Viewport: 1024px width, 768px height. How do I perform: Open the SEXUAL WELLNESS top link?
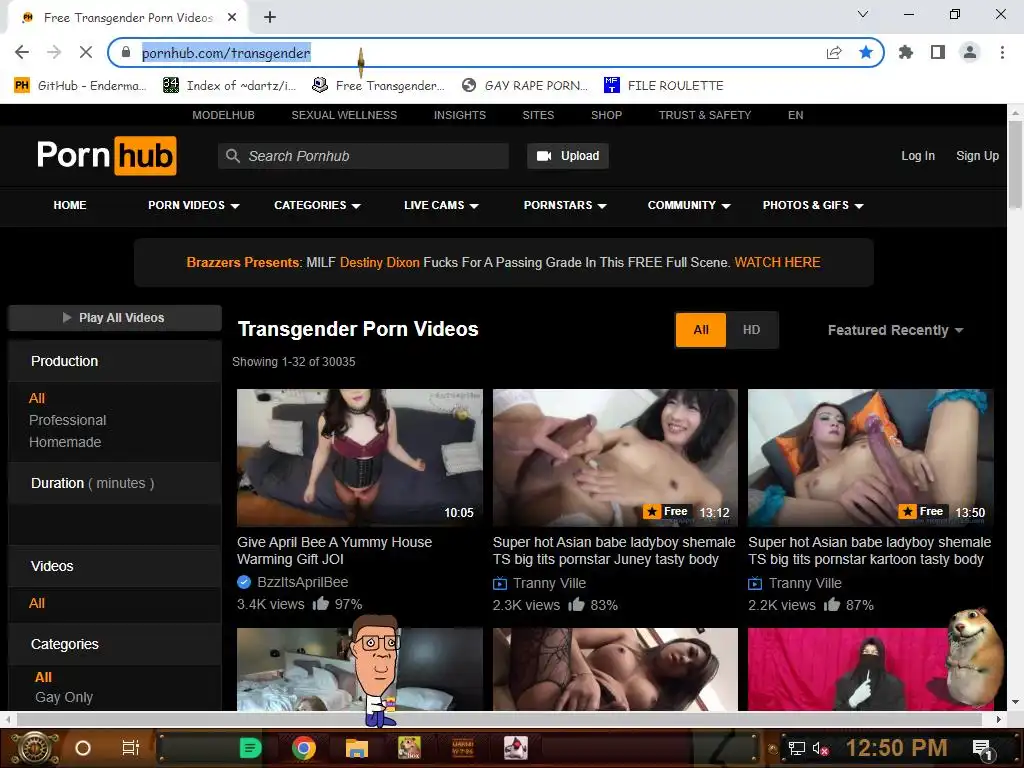tap(344, 115)
